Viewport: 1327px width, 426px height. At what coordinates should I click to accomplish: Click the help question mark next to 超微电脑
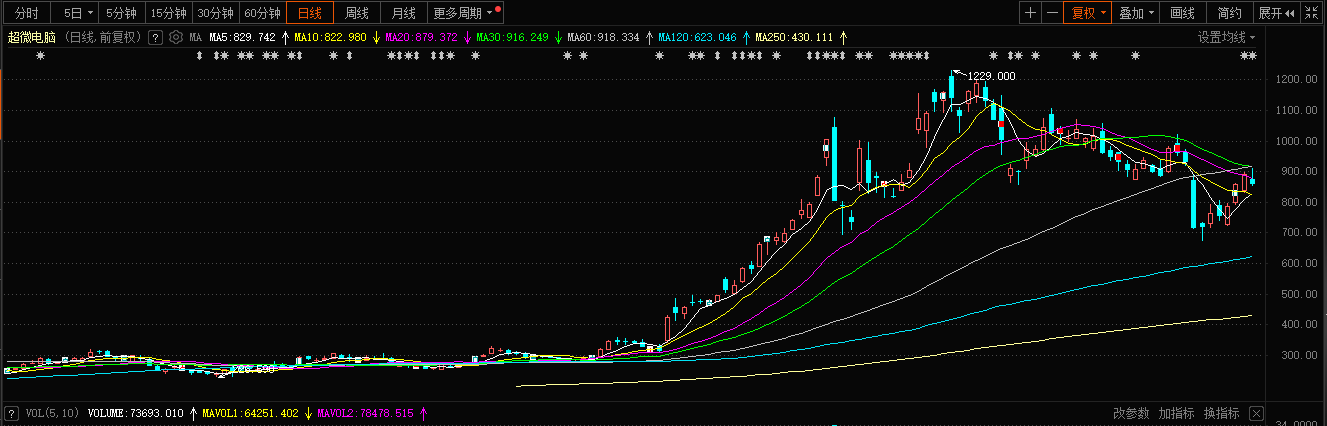pyautogui.click(x=155, y=37)
